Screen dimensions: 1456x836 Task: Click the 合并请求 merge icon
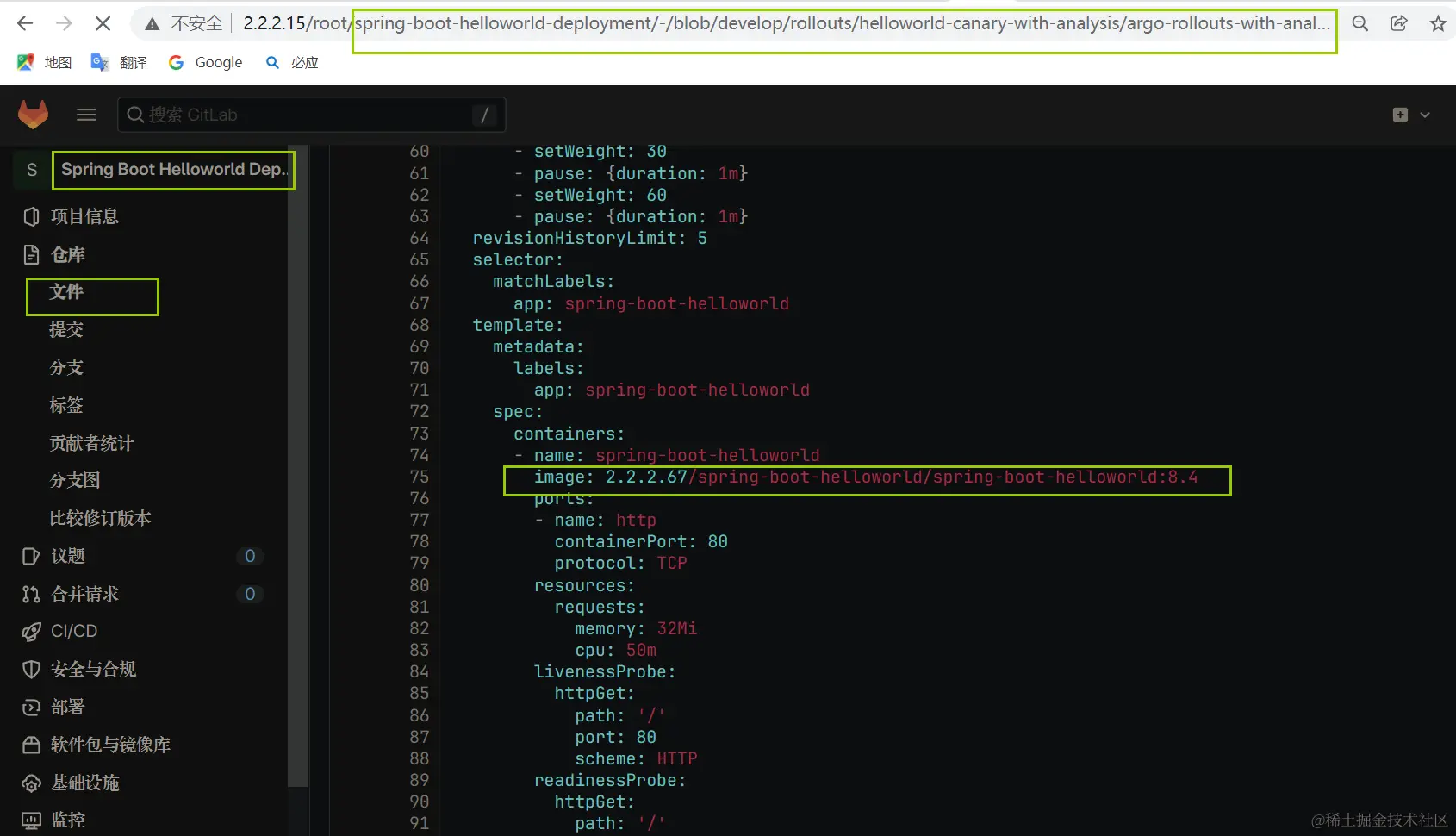[31, 594]
